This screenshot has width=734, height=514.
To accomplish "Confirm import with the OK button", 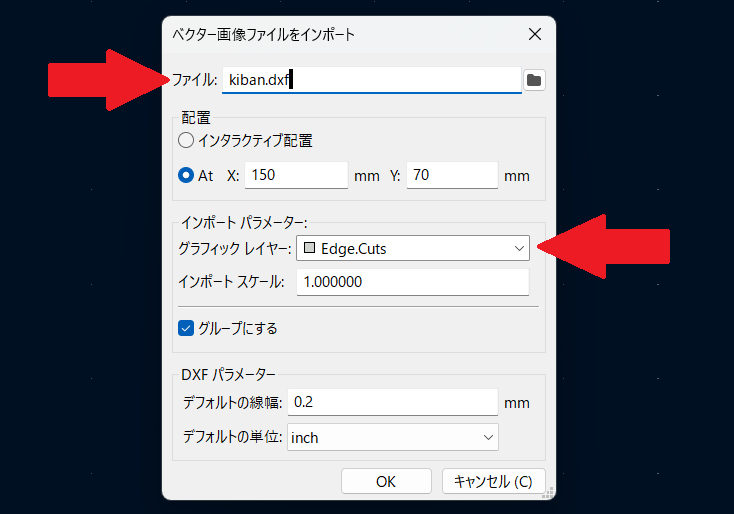I will pos(386,481).
